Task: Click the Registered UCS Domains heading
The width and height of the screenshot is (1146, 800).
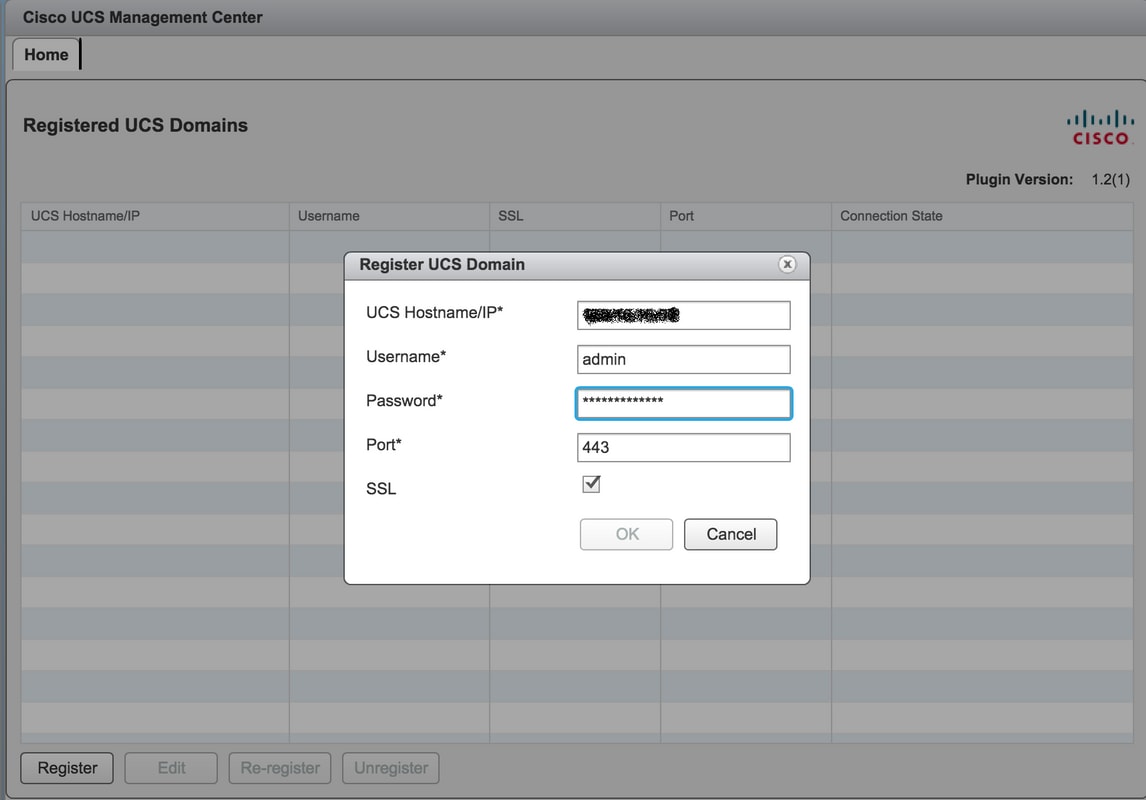Action: (x=135, y=126)
